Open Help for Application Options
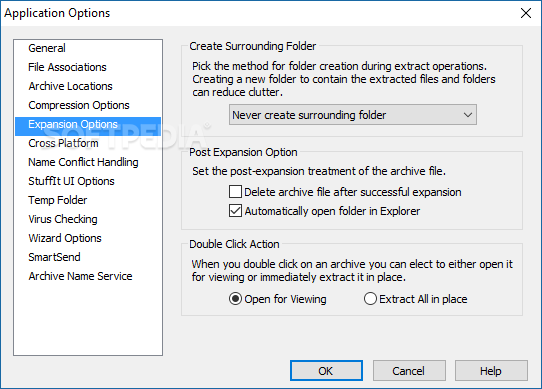The height and width of the screenshot is (389, 542). 491,371
